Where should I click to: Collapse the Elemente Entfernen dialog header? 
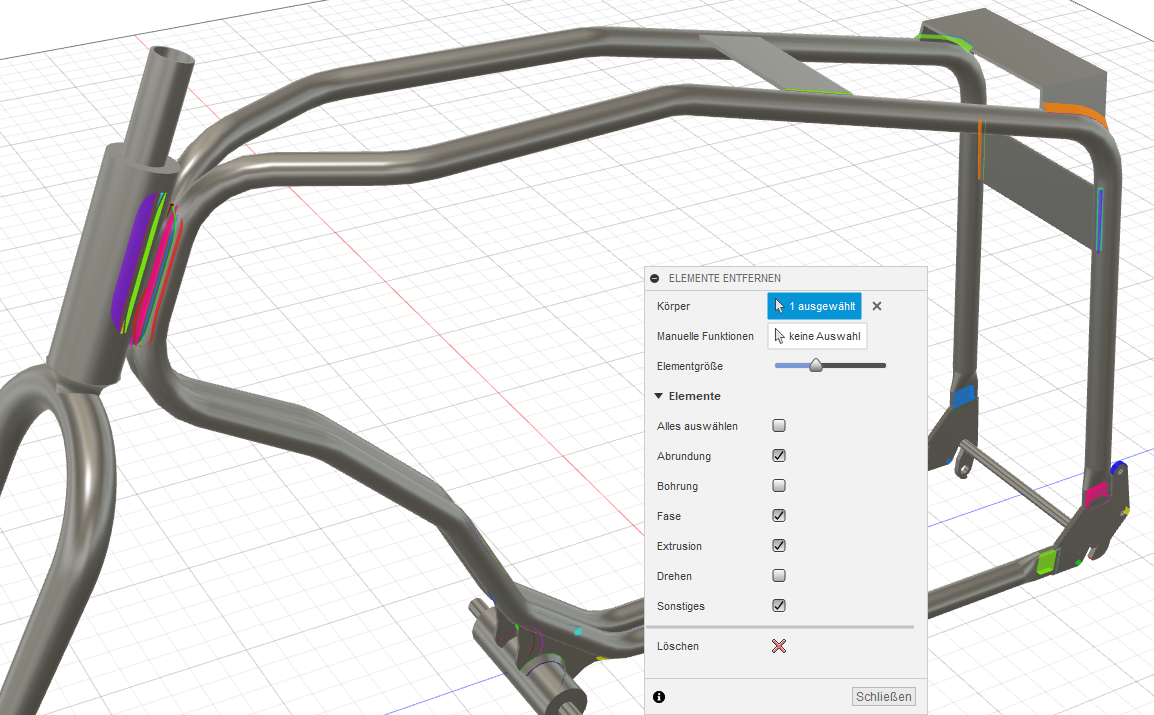[x=655, y=277]
